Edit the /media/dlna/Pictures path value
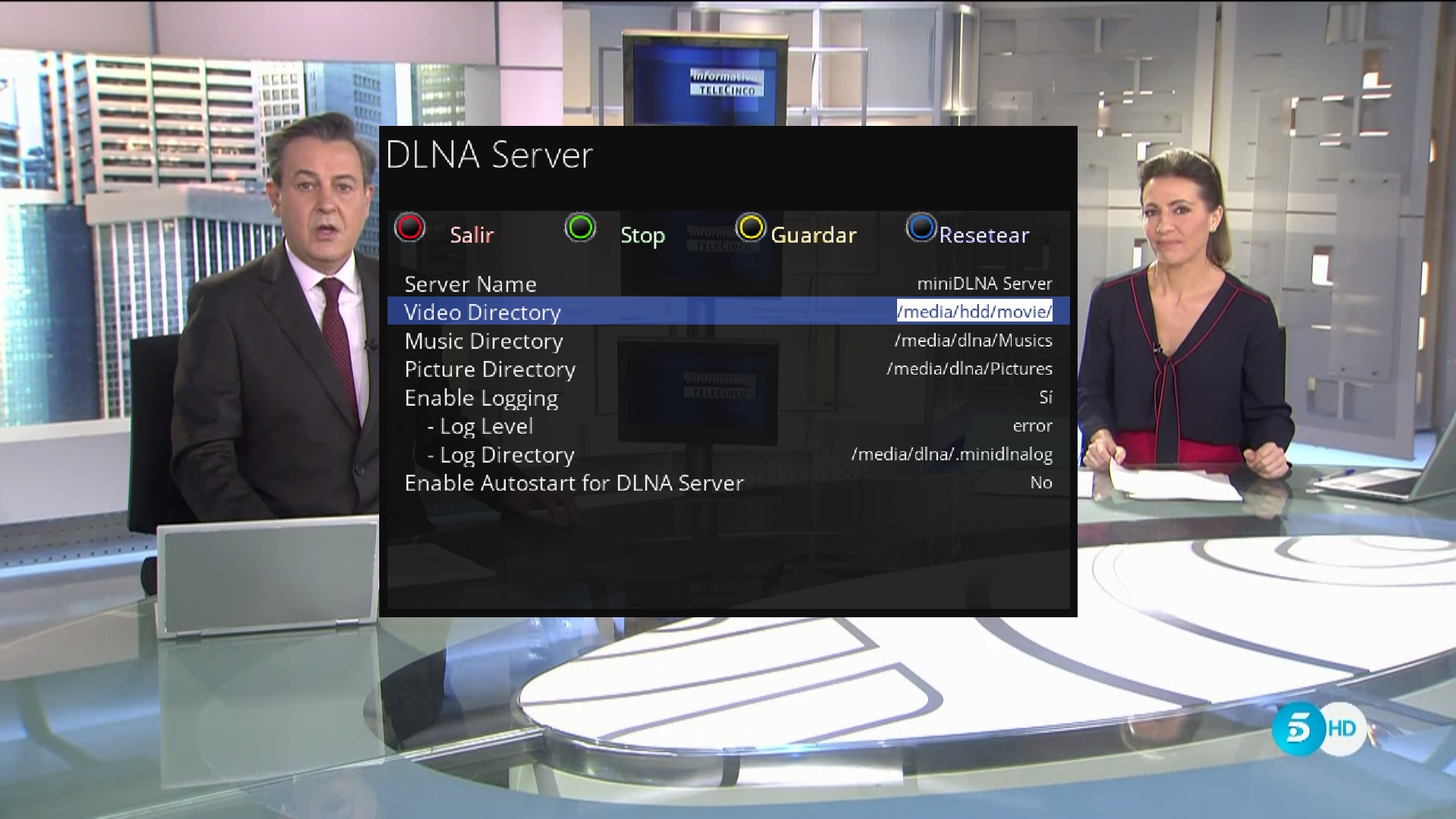Screen dimensions: 1456x819 click(969, 369)
